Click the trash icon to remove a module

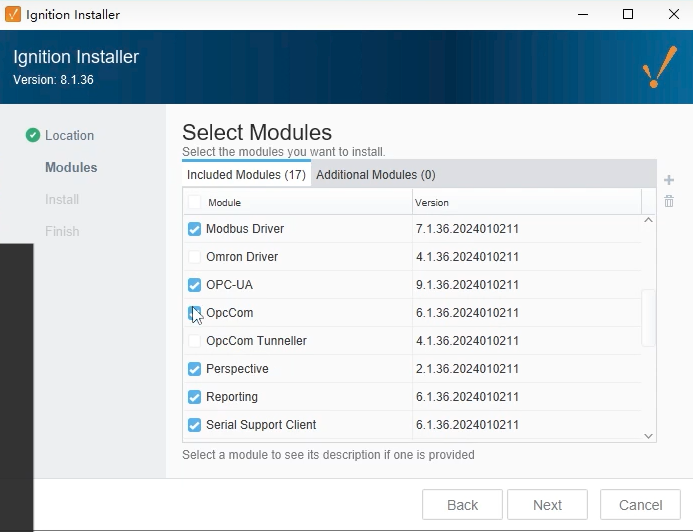(x=669, y=201)
